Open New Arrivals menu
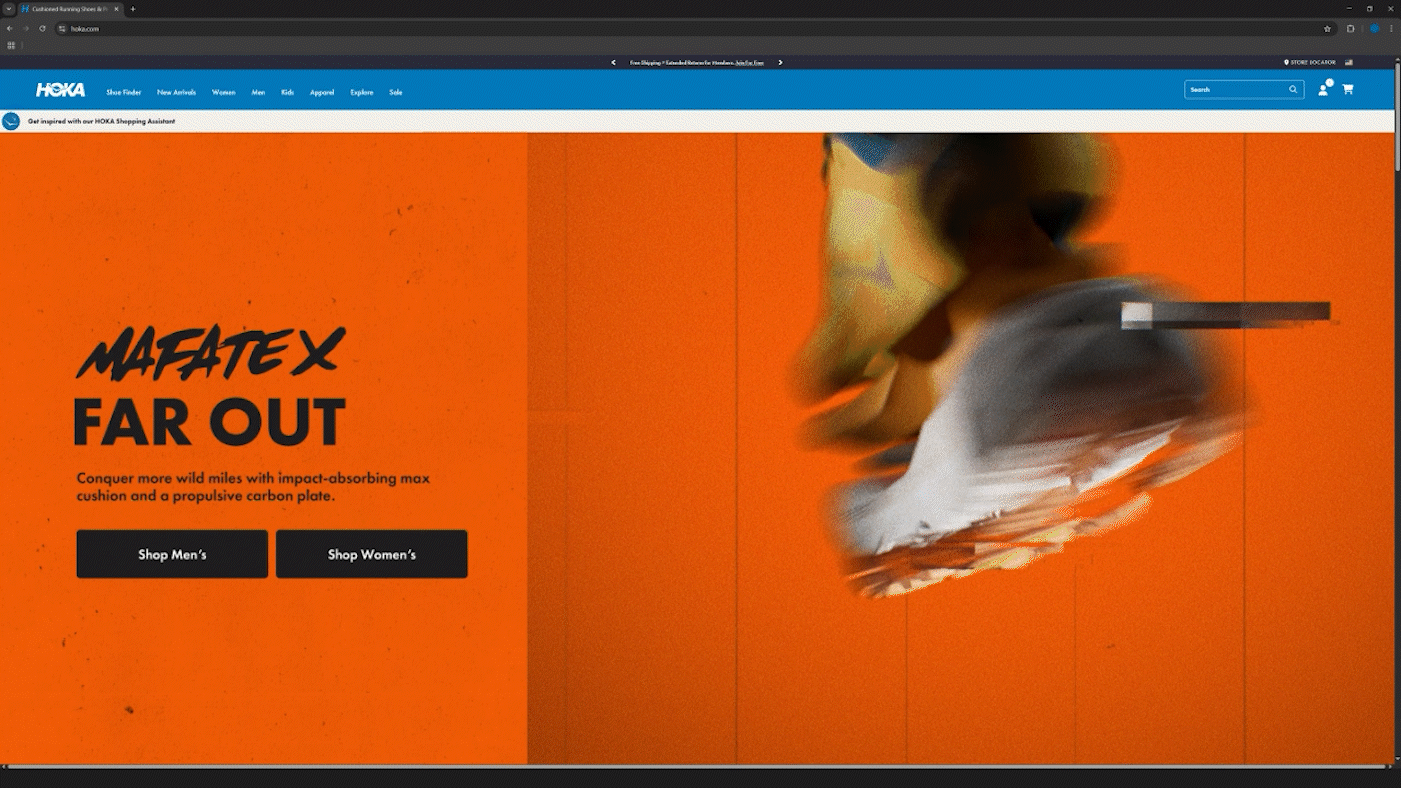Screen dimensions: 1401x788 pyautogui.click(x=176, y=92)
